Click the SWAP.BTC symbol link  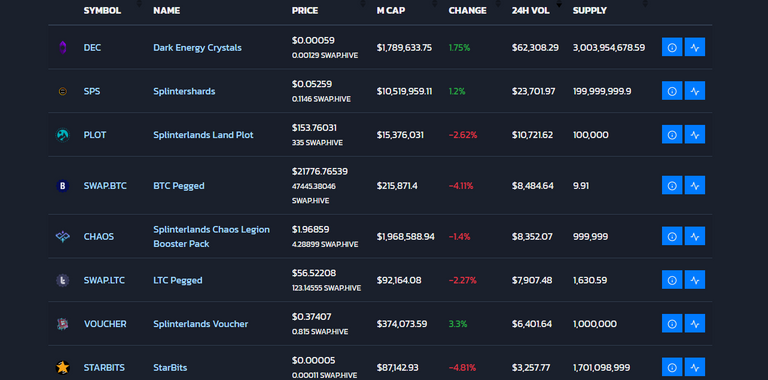[105, 186]
